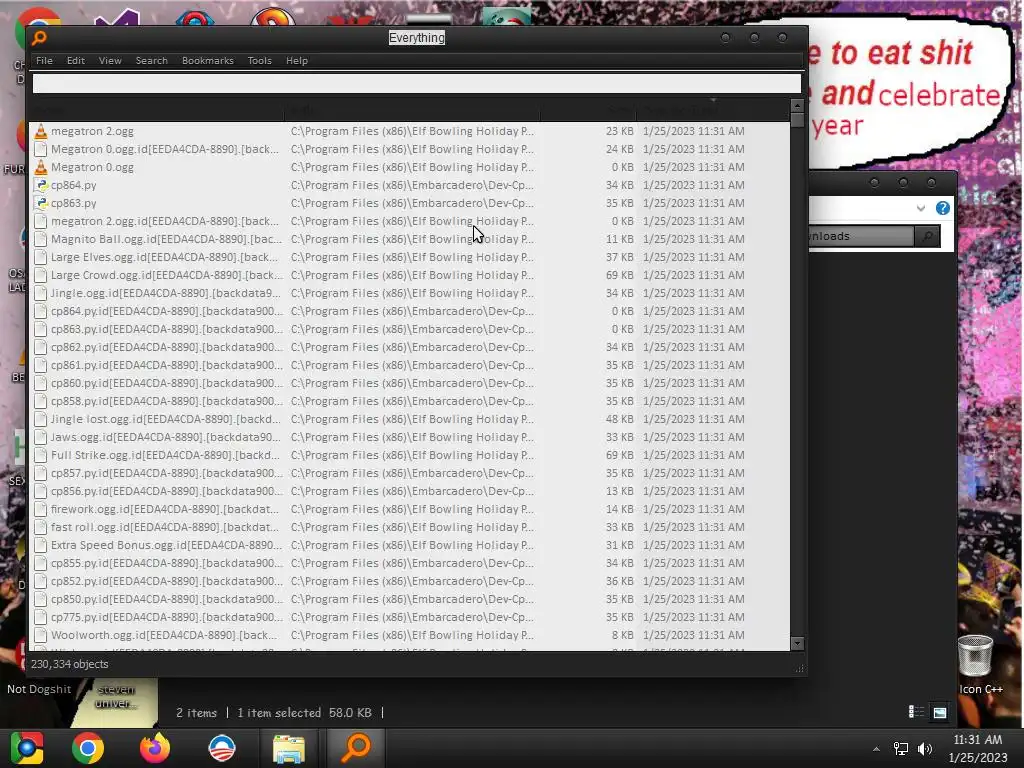
Task: Select 'fast roll.ogg.id' file name
Action: click(165, 527)
